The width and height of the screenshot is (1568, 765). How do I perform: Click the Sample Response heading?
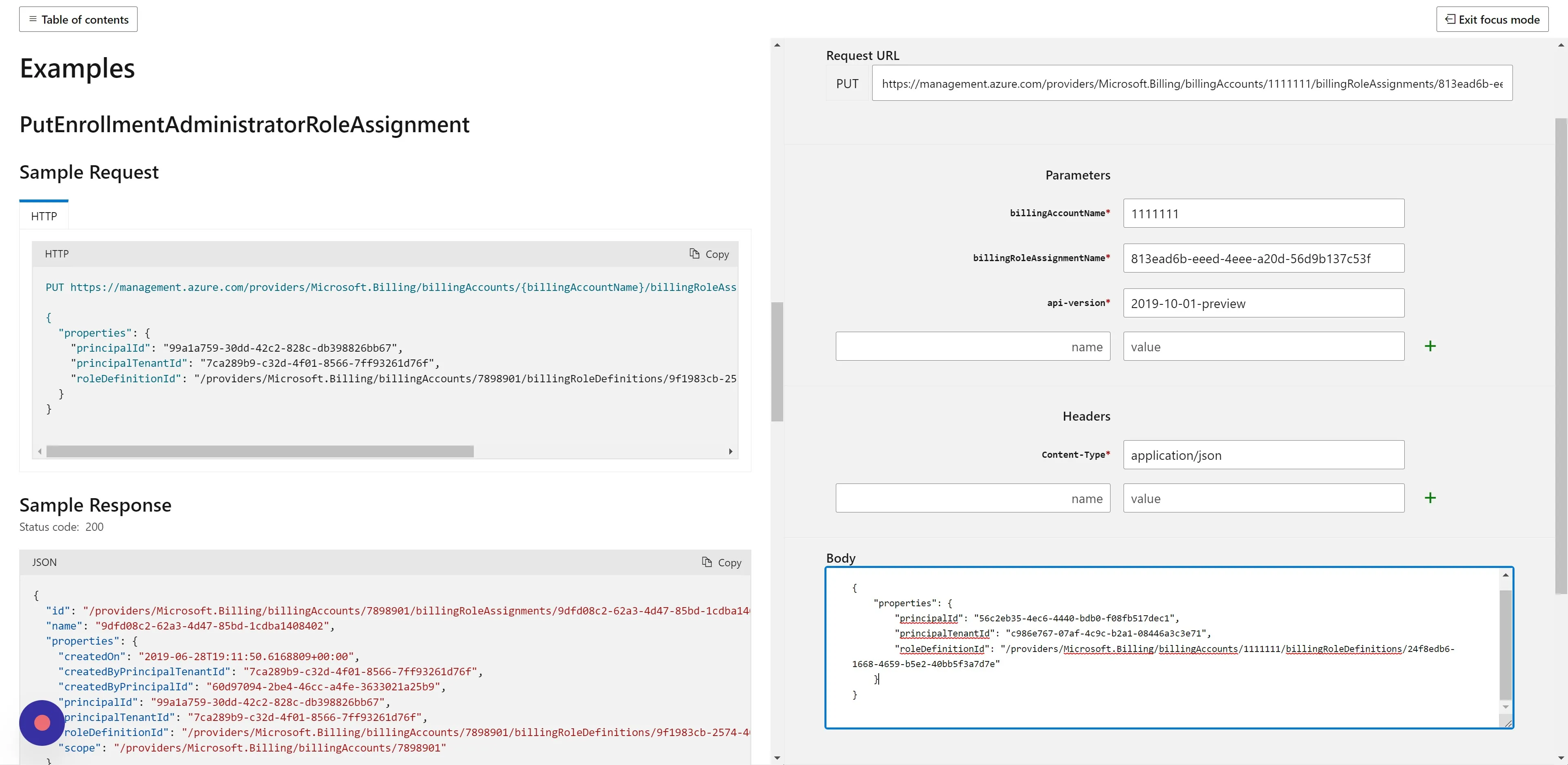click(96, 505)
